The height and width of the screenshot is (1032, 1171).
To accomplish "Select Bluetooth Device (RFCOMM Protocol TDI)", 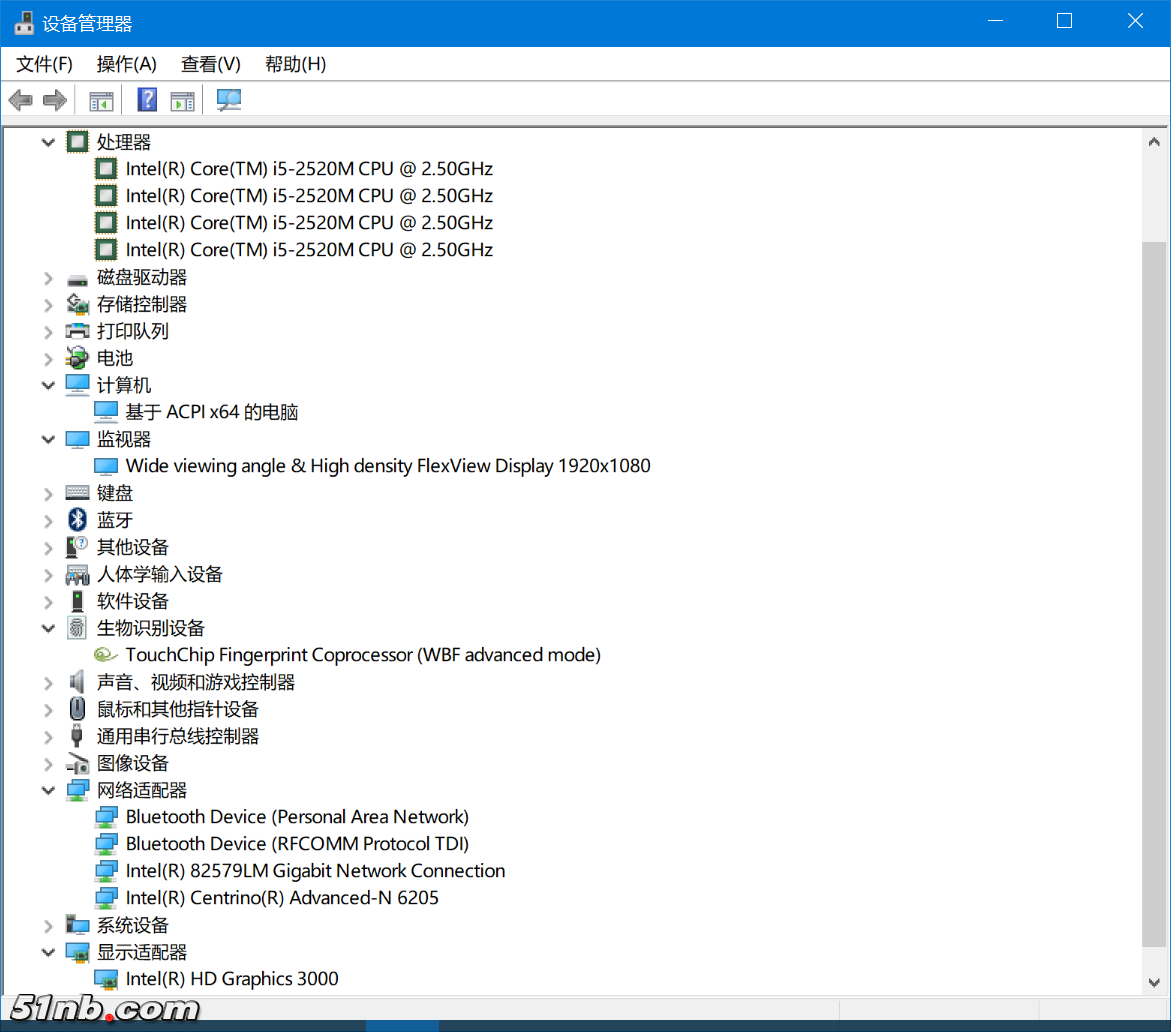I will [x=297, y=844].
